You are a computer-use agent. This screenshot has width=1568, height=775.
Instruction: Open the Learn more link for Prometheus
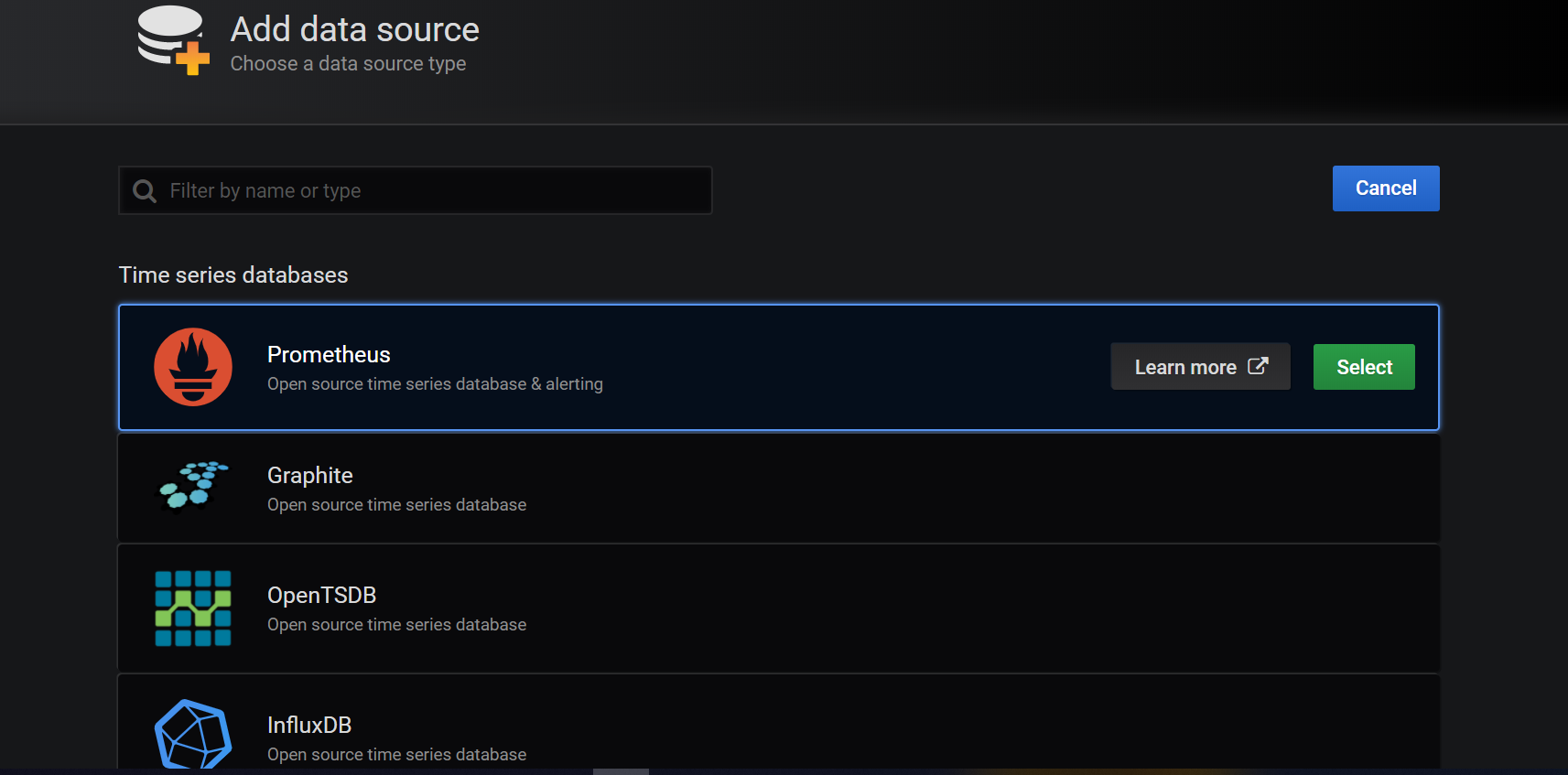click(x=1200, y=367)
